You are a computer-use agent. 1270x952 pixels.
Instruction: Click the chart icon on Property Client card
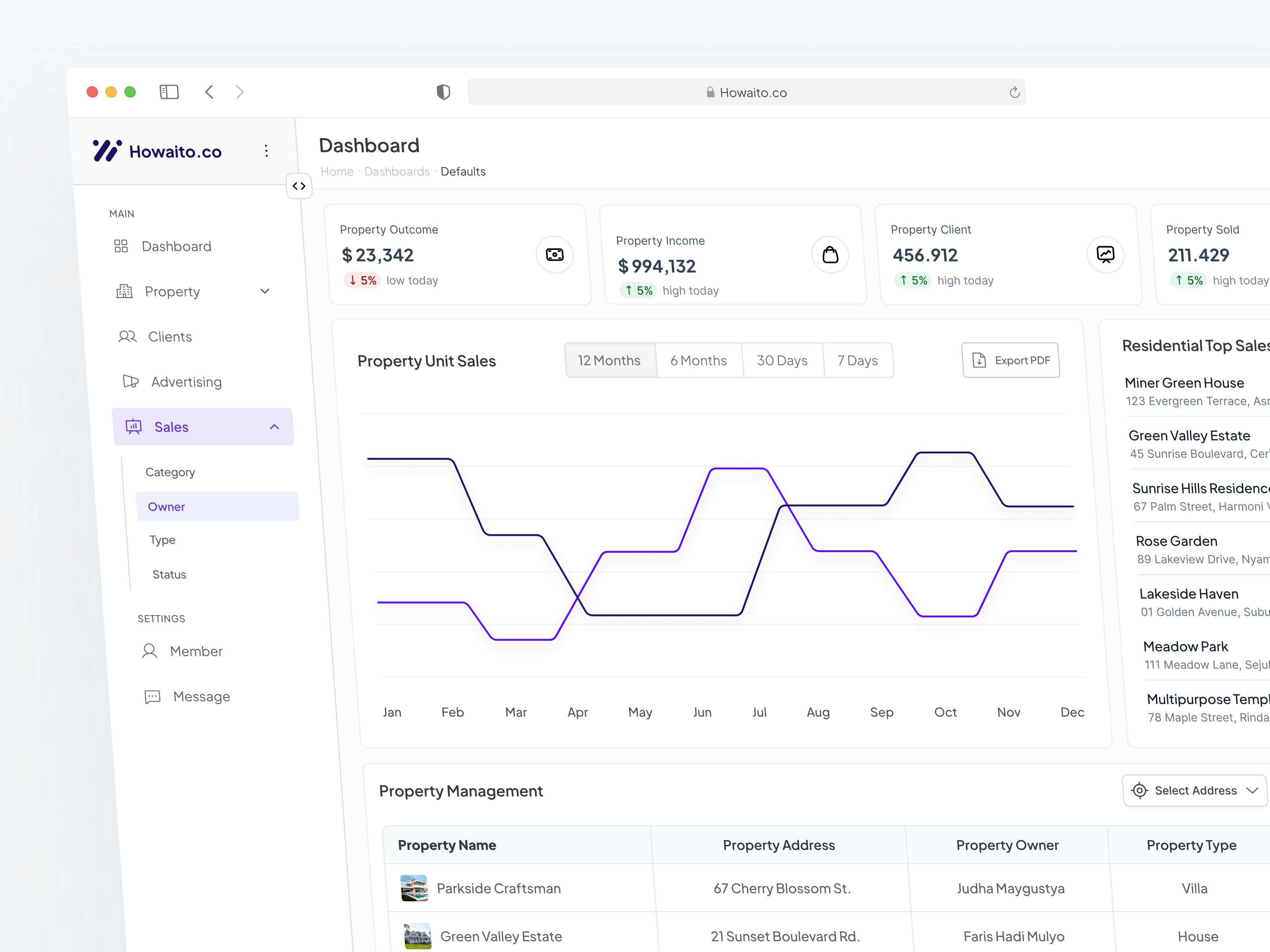pos(1105,254)
